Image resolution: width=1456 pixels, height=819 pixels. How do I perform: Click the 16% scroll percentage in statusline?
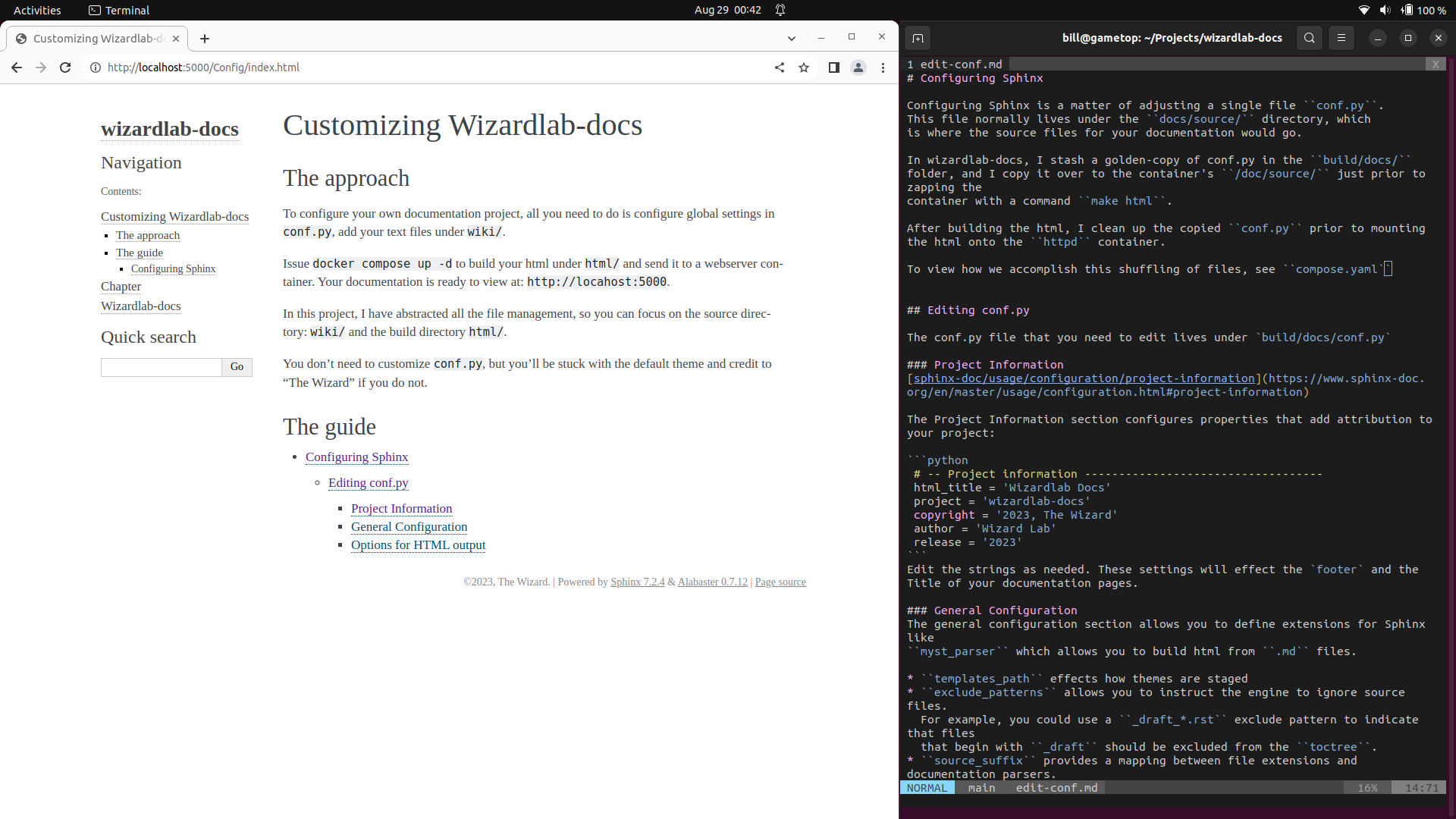[x=1367, y=788]
